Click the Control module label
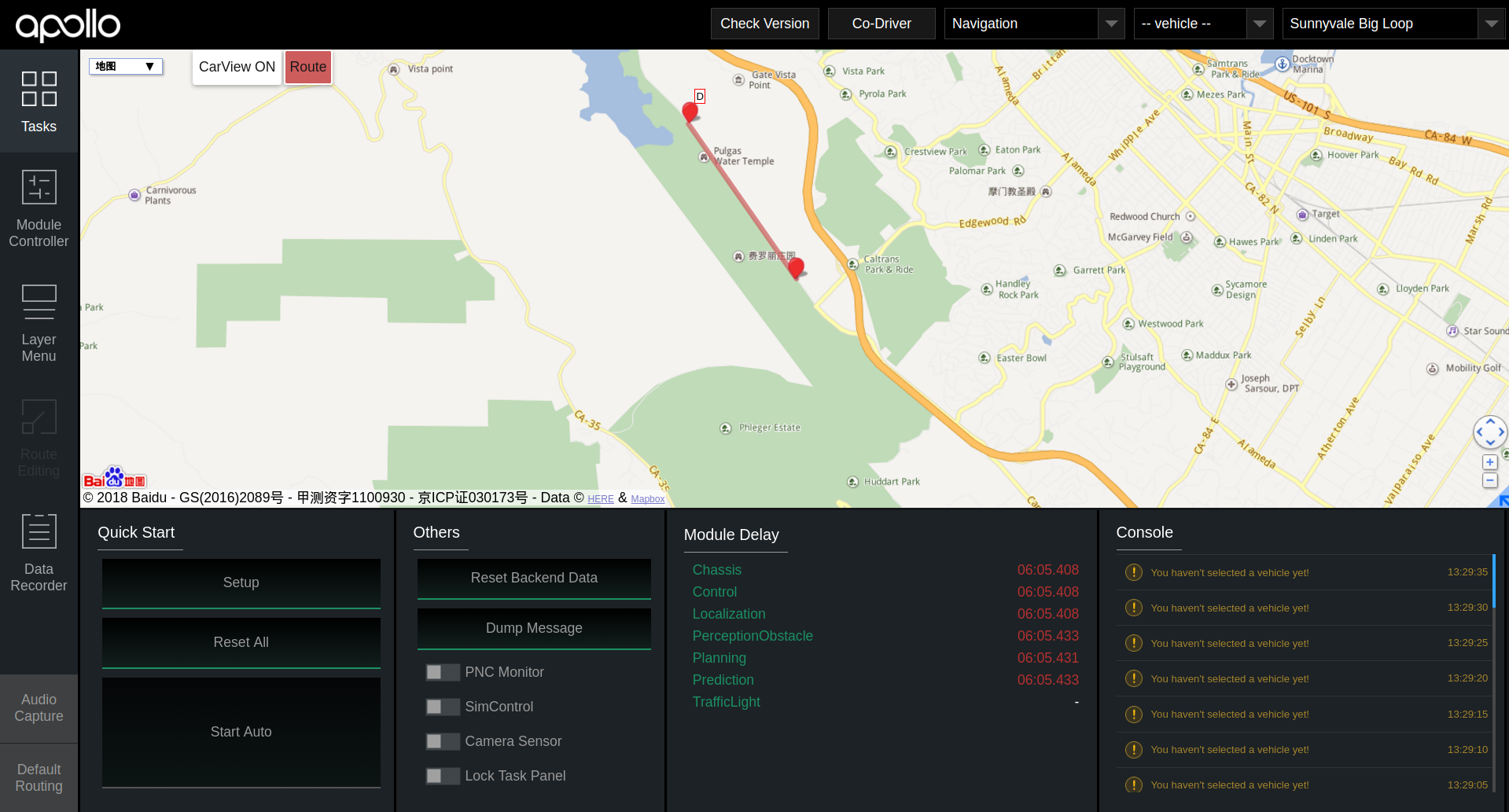Screen dimensions: 1509x812 [x=715, y=592]
